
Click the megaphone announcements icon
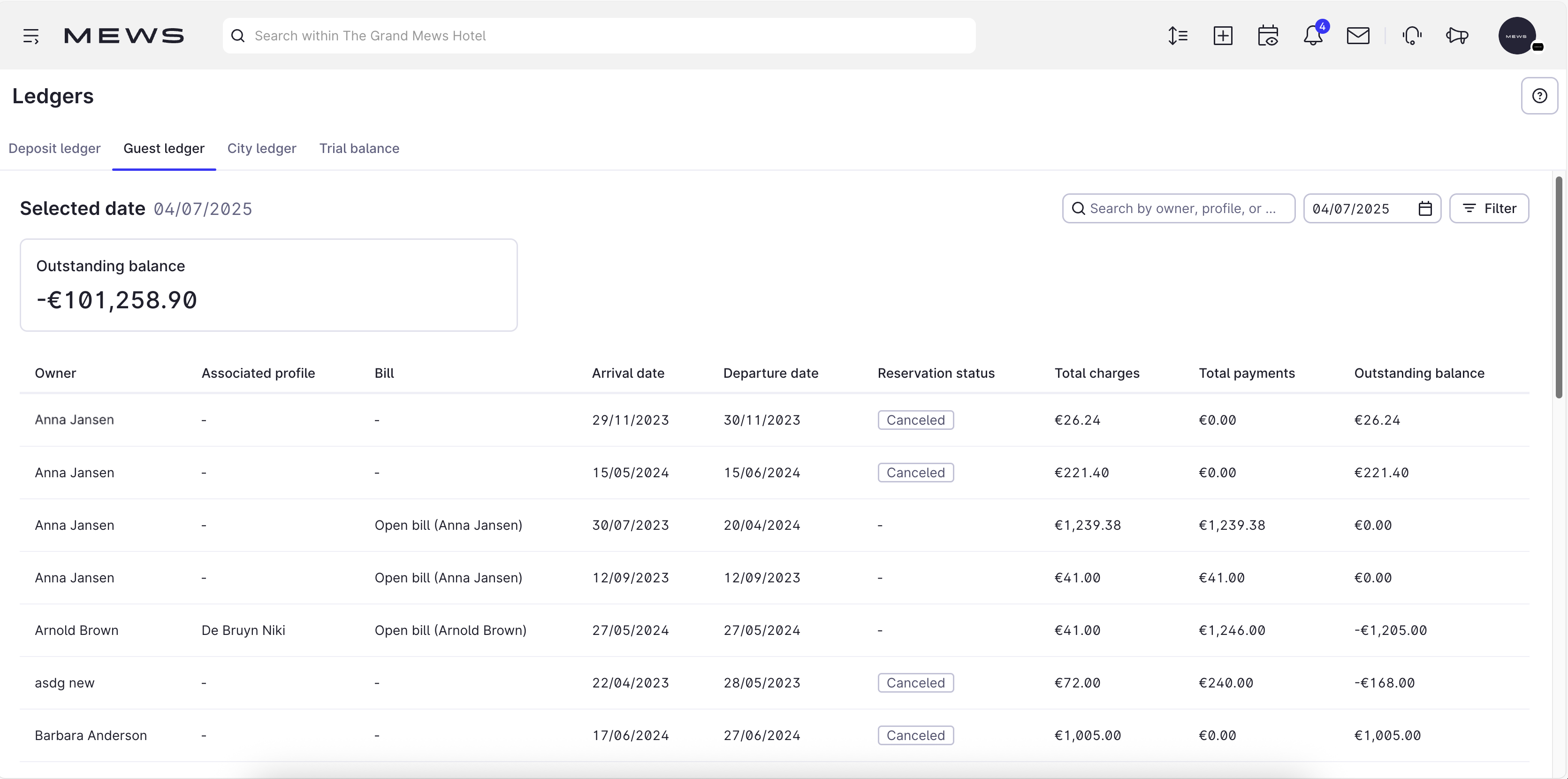point(1457,36)
